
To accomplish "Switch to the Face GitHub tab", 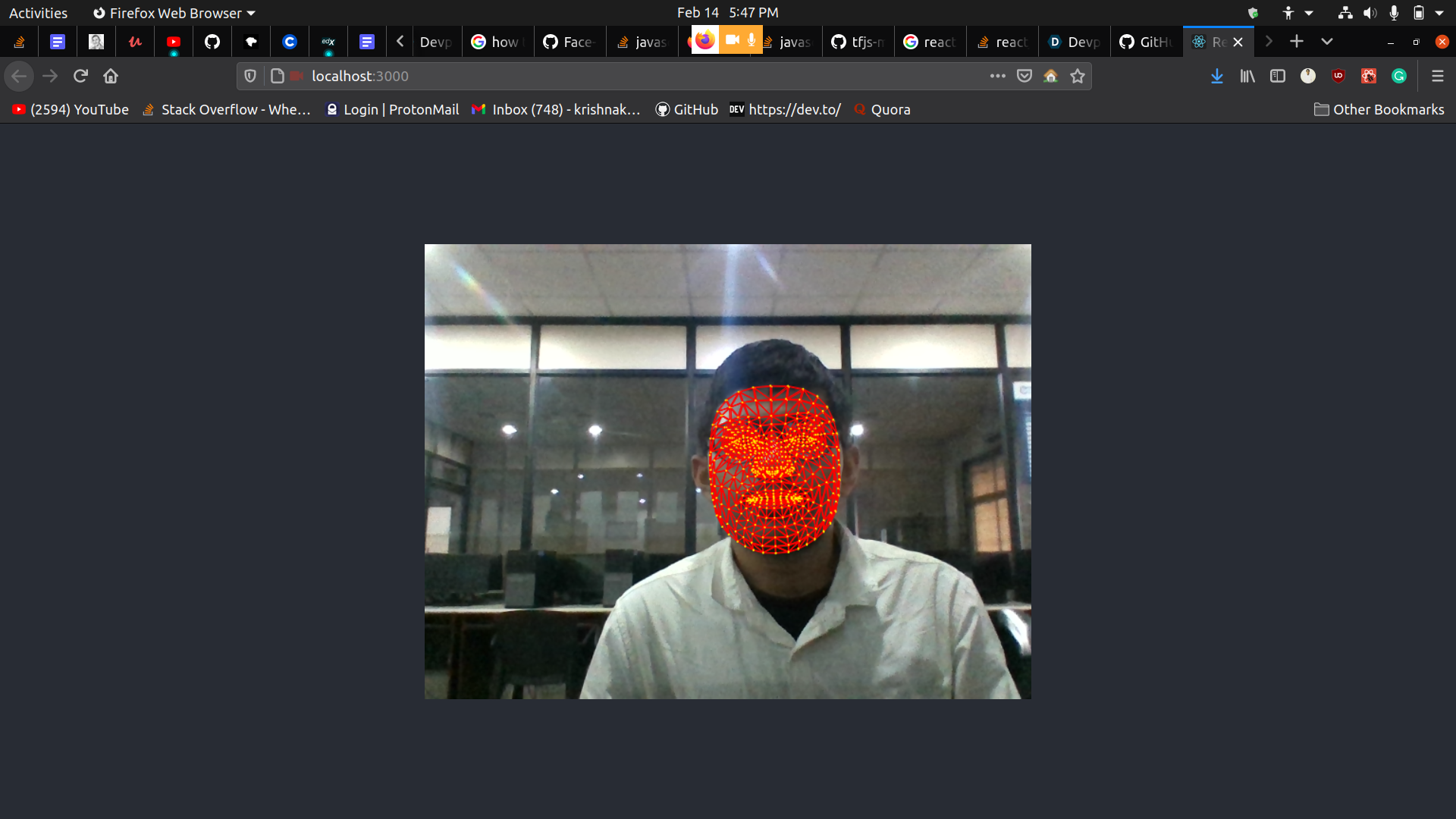I will click(x=570, y=42).
